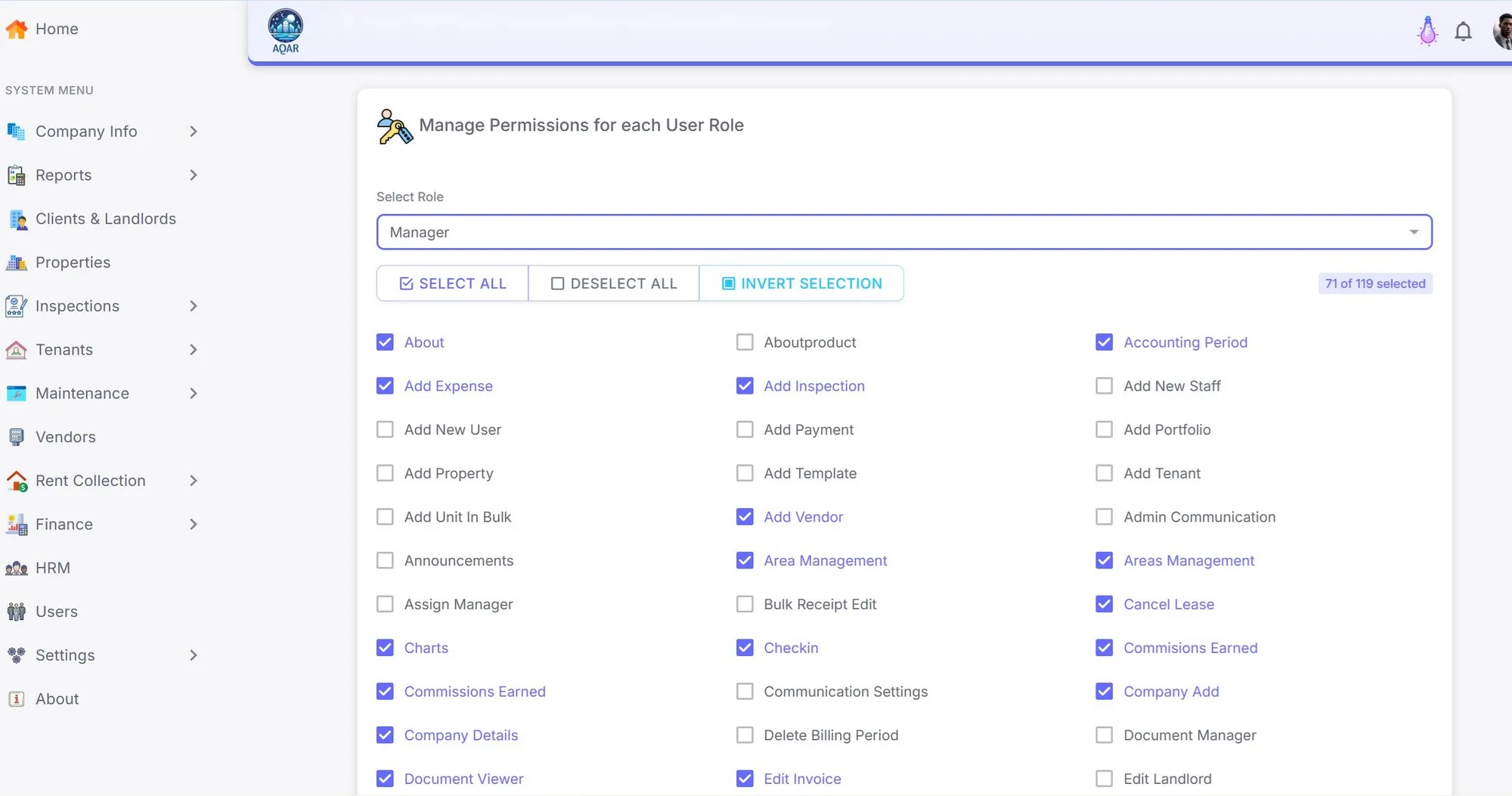This screenshot has width=1512, height=796.
Task: Click the Admin Communication permission label
Action: 1199,517
